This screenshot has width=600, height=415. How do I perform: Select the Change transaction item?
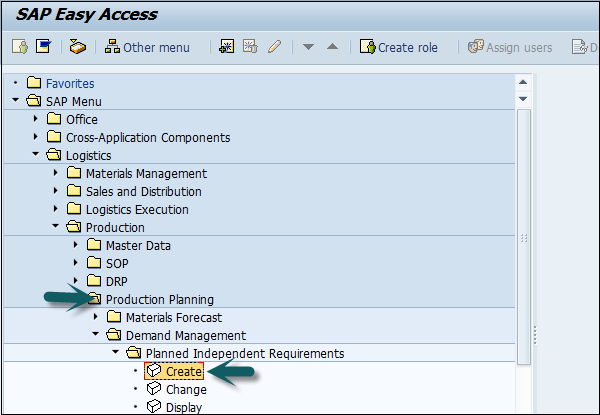click(x=186, y=390)
